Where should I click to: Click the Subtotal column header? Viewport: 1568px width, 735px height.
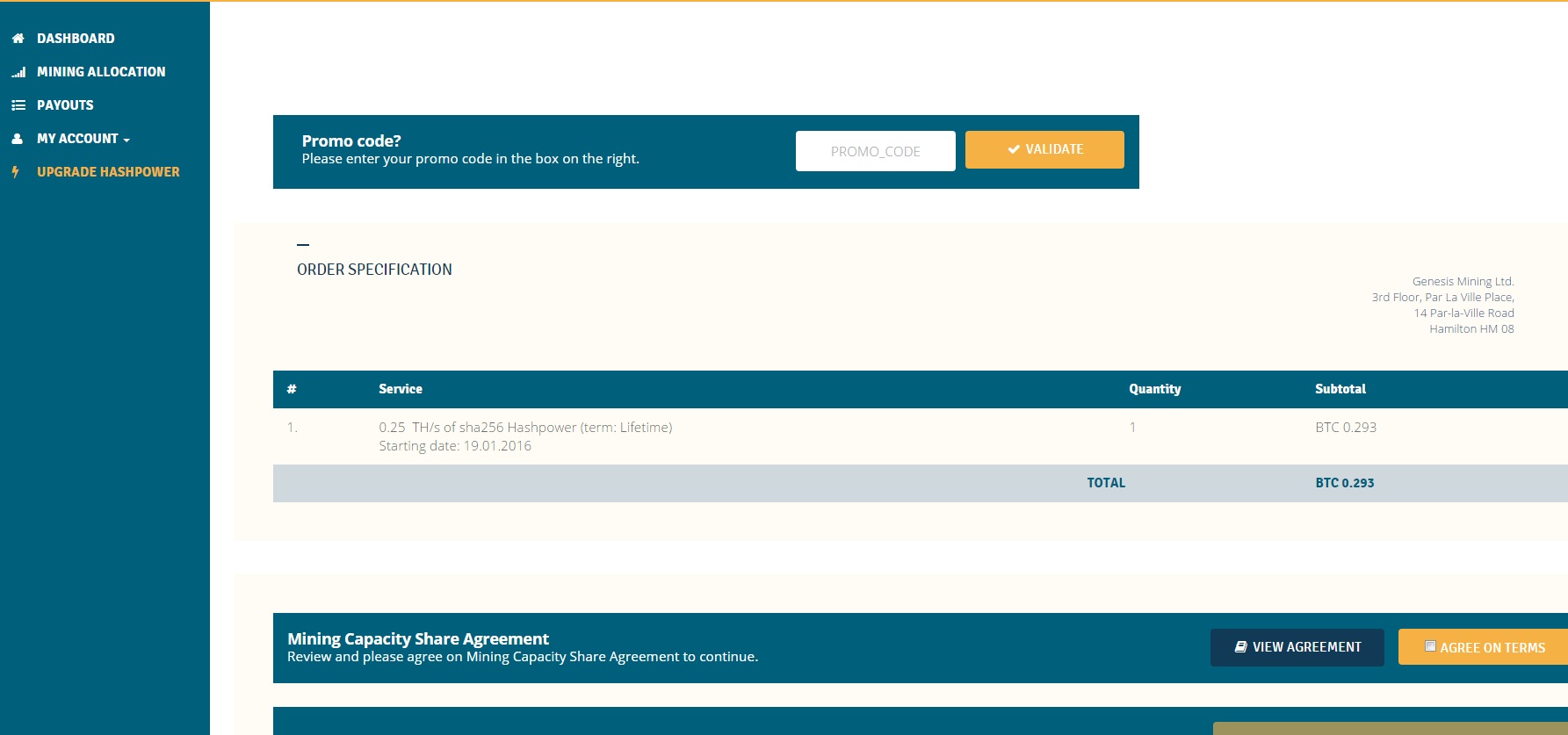pyautogui.click(x=1340, y=389)
